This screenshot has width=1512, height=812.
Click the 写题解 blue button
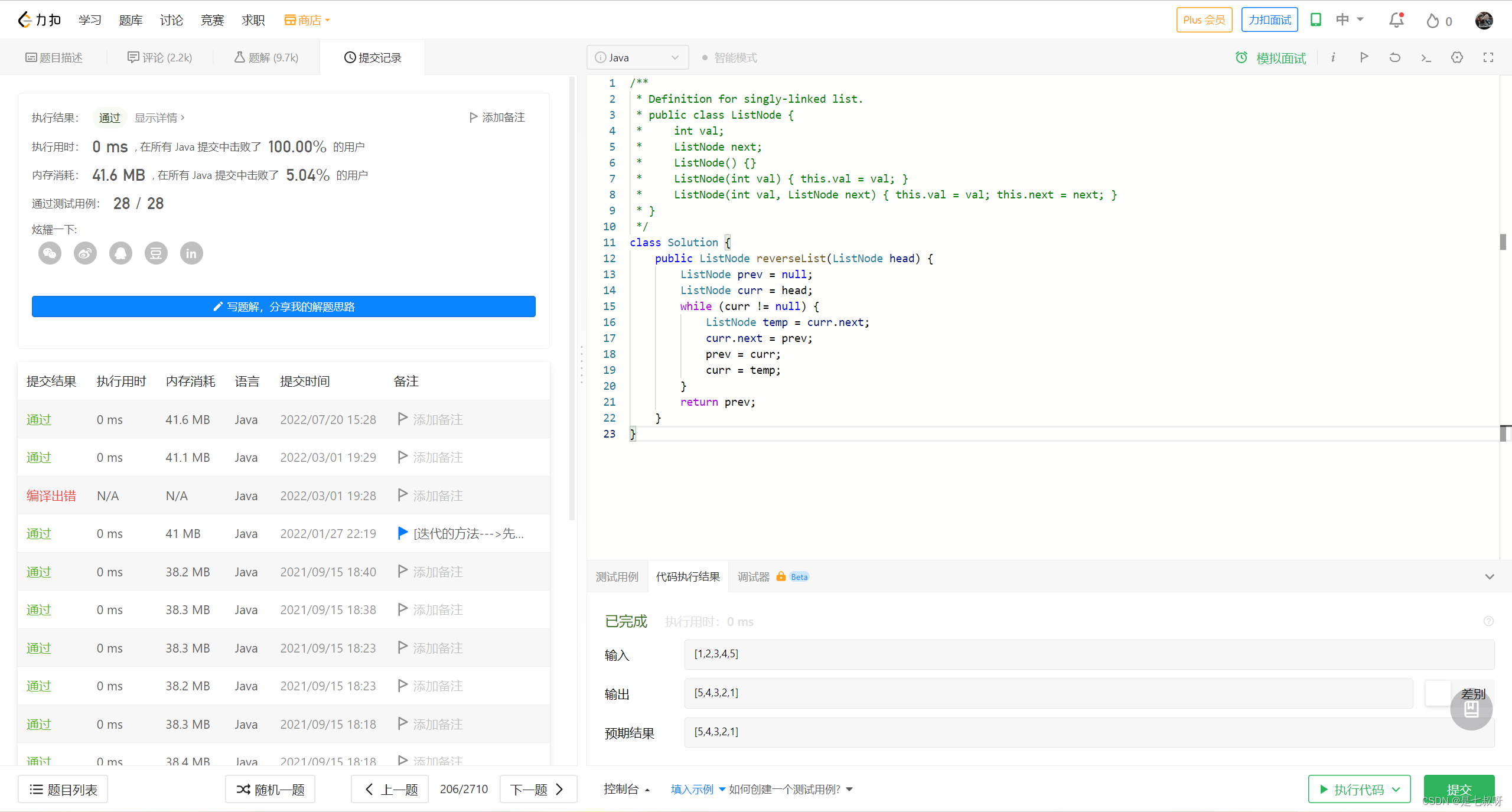[283, 306]
